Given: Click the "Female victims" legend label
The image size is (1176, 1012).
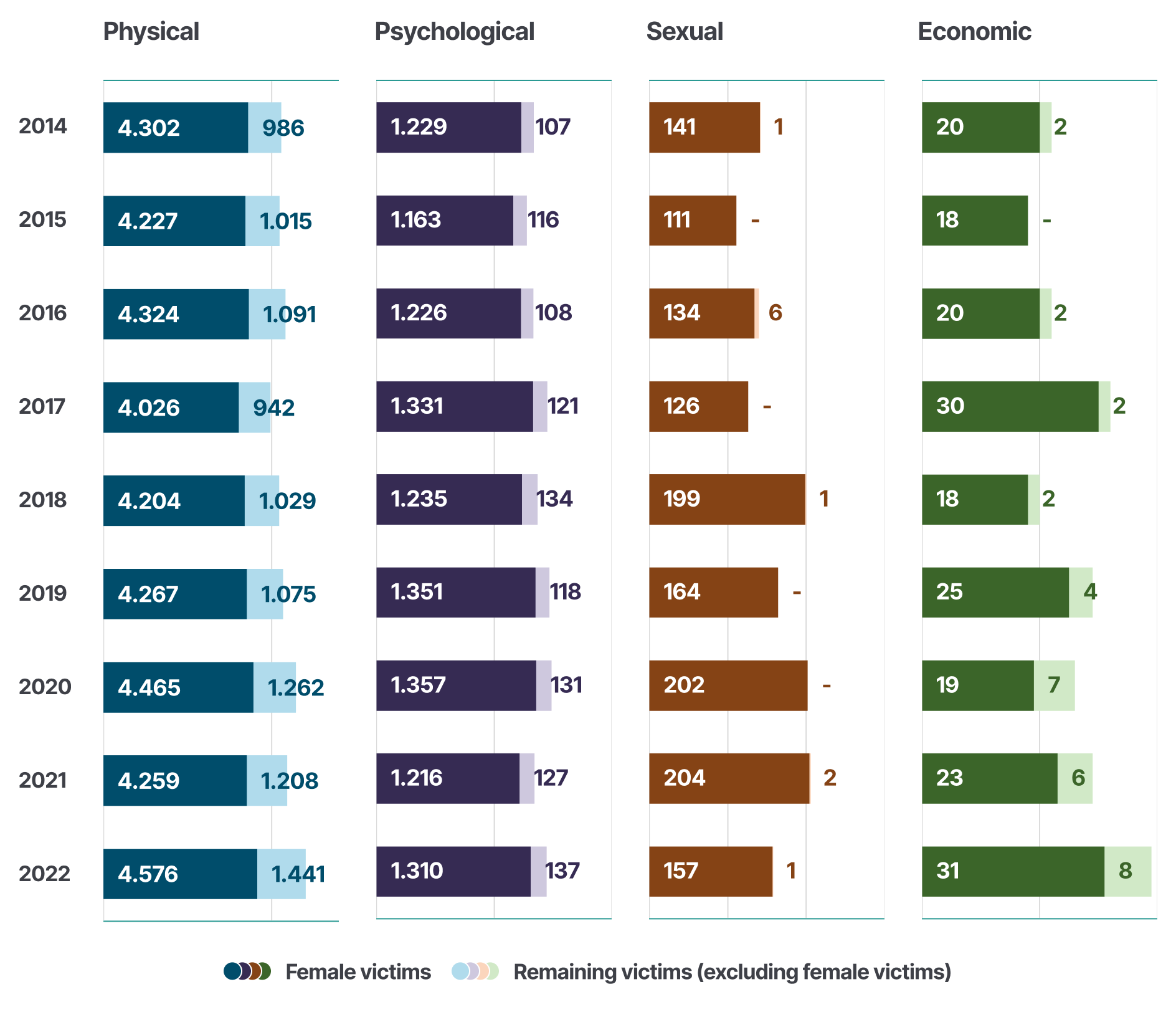Looking at the screenshot, I should point(358,972).
